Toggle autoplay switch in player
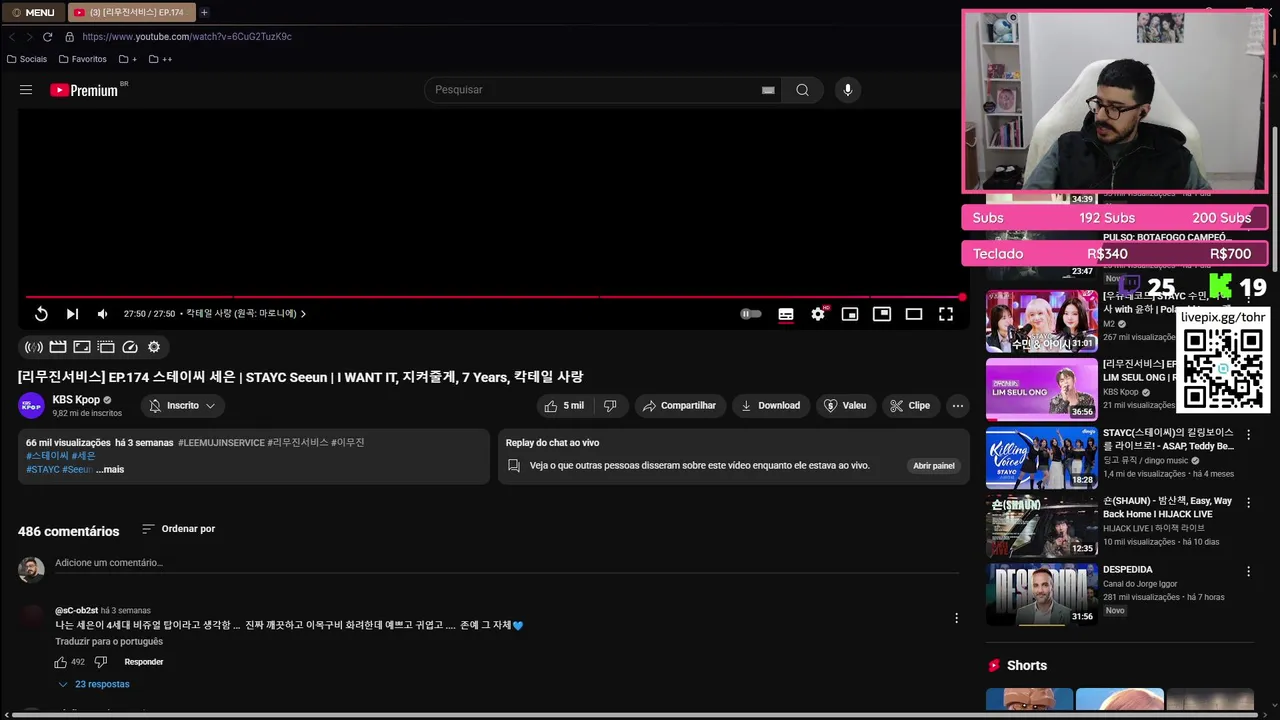Screen dimensions: 1280x720 (x=751, y=314)
